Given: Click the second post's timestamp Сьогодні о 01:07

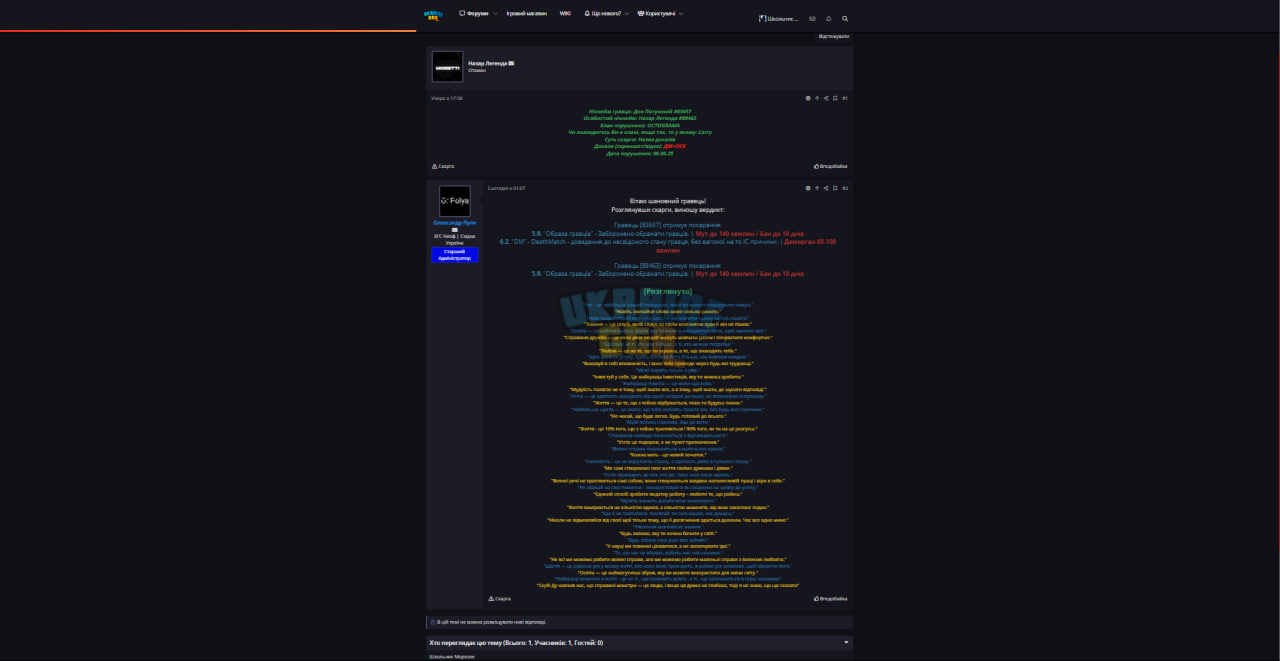Looking at the screenshot, I should 507,188.
